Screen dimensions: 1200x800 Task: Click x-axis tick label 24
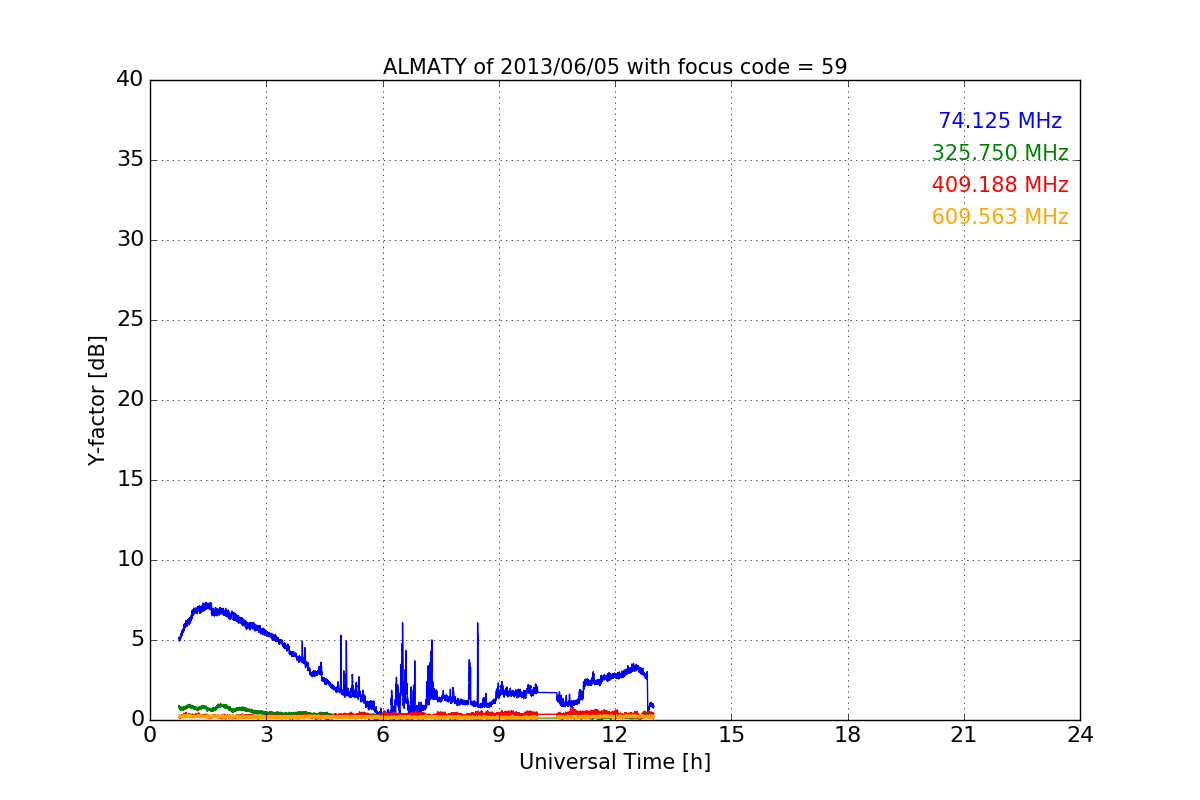click(1080, 735)
